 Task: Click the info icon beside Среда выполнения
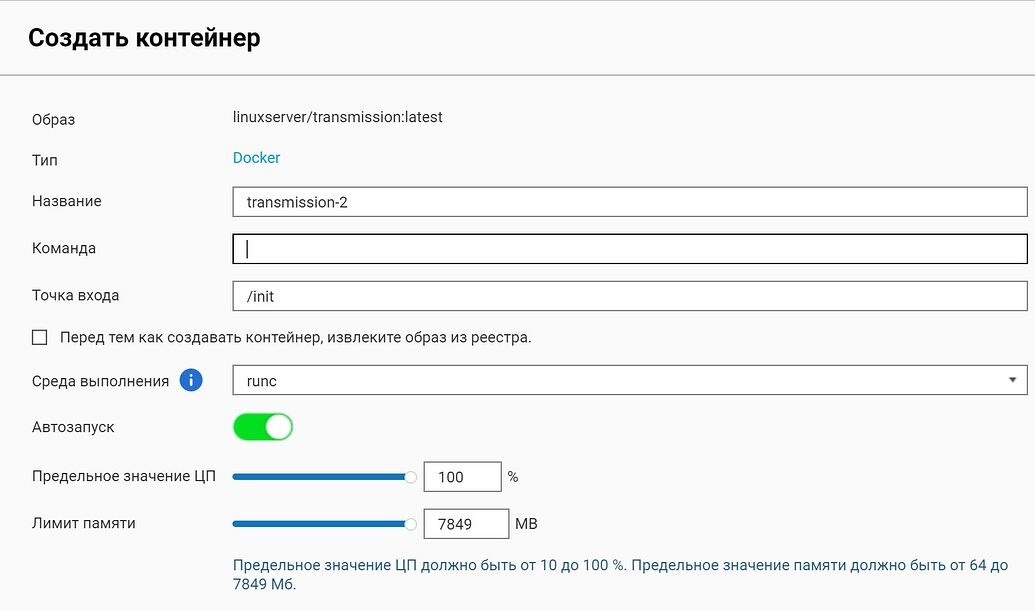(189, 380)
